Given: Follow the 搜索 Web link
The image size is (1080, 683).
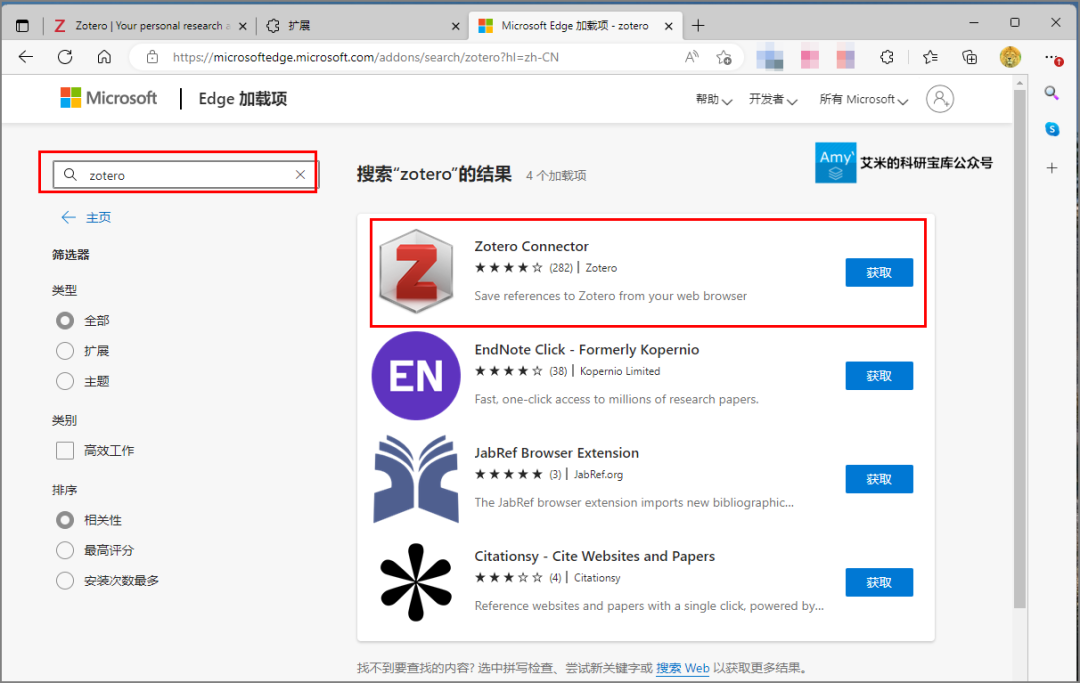Looking at the screenshot, I should tap(683, 668).
